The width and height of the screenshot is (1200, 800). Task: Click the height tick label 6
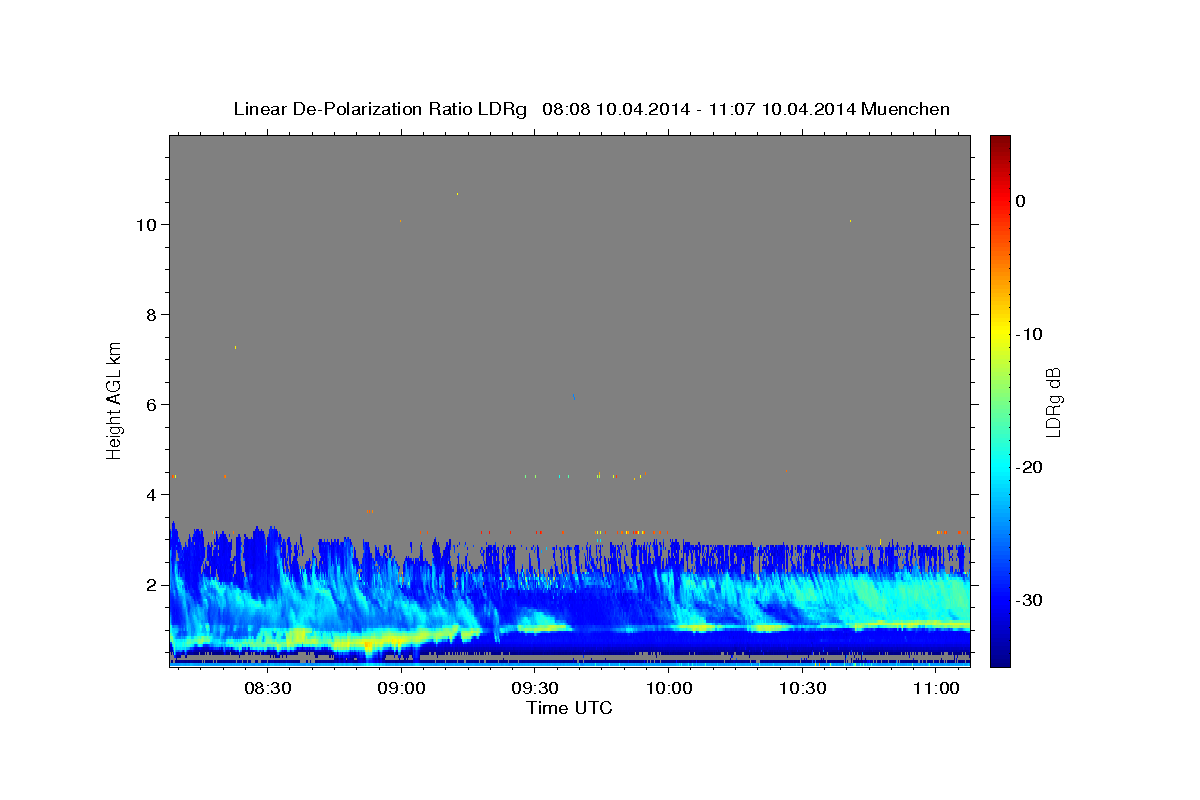(x=152, y=405)
